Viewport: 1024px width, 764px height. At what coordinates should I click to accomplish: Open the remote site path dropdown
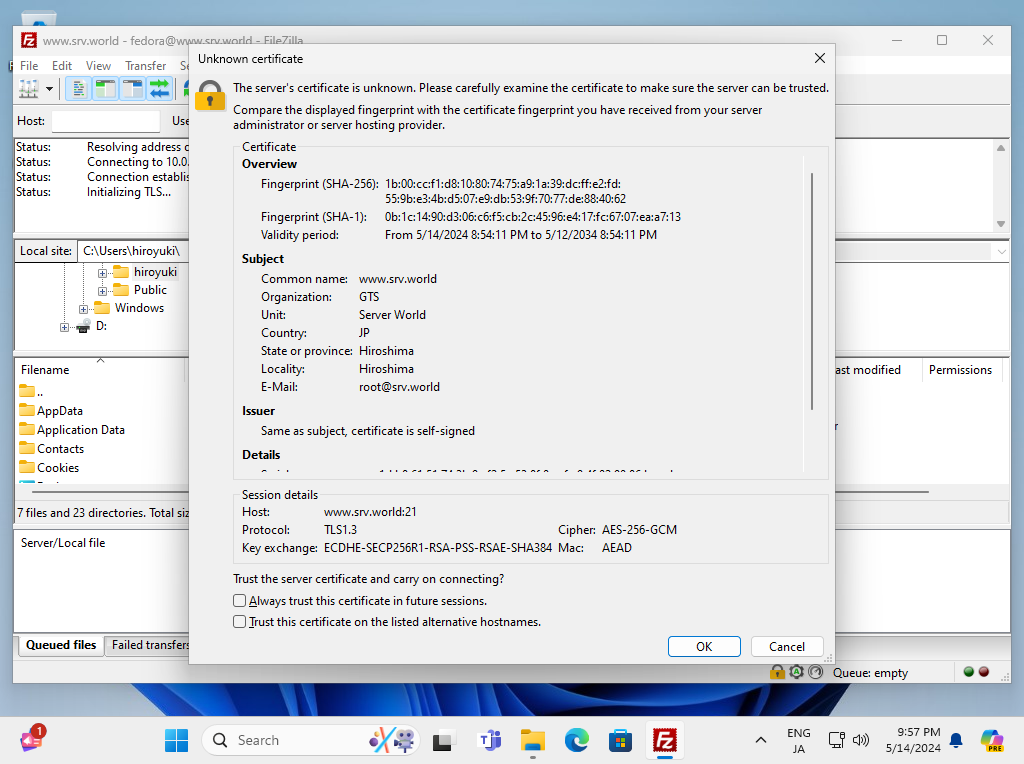pos(1001,251)
